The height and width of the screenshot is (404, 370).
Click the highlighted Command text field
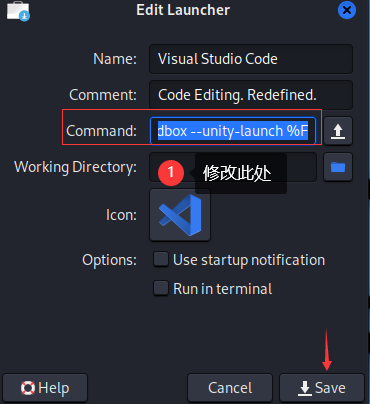(x=233, y=131)
